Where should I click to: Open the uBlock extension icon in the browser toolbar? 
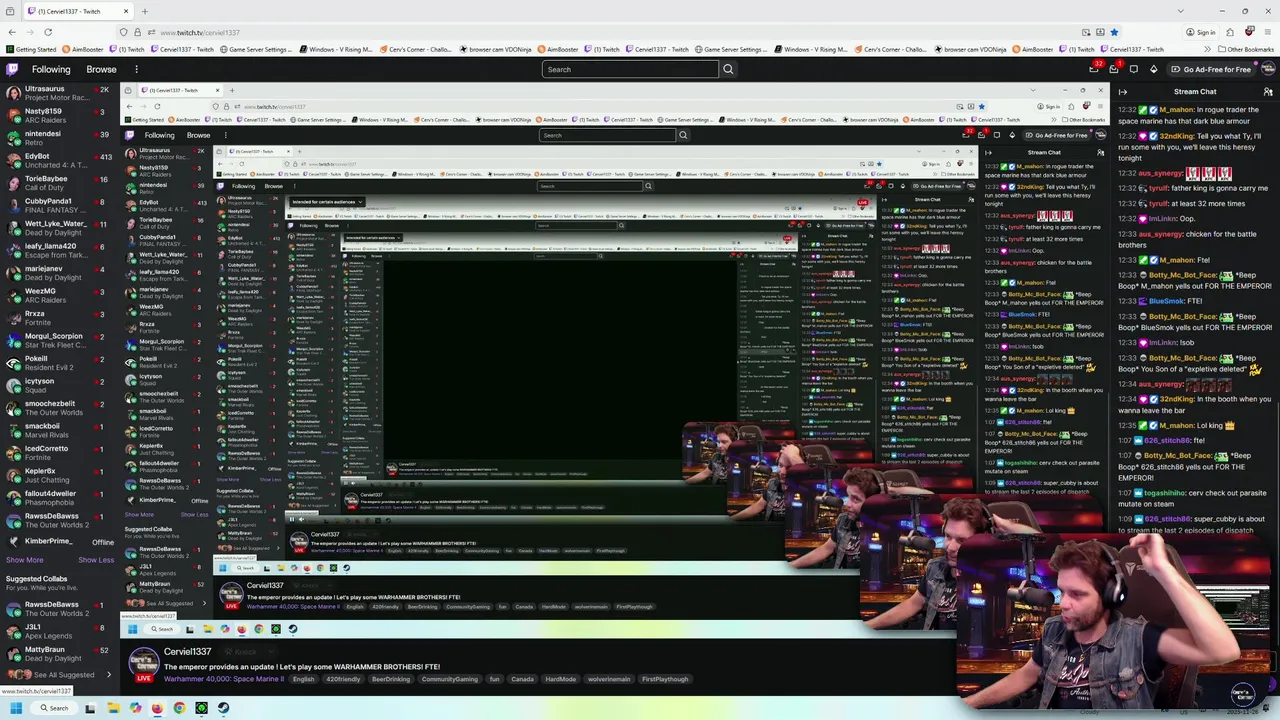click(1248, 32)
